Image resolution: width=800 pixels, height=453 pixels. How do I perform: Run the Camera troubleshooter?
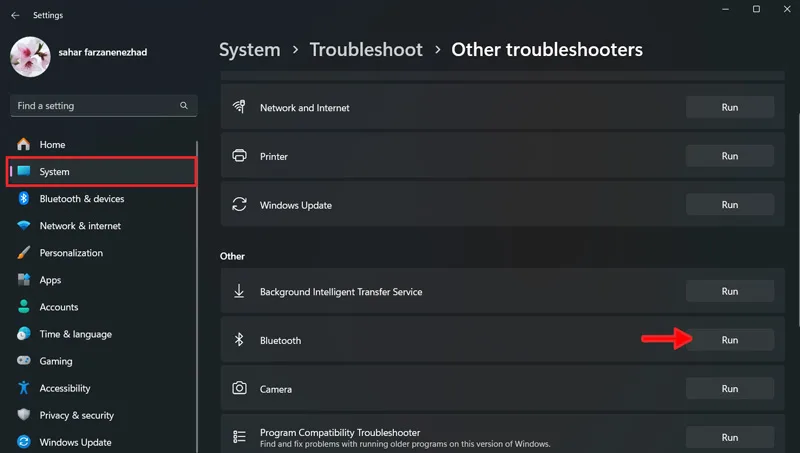click(730, 389)
